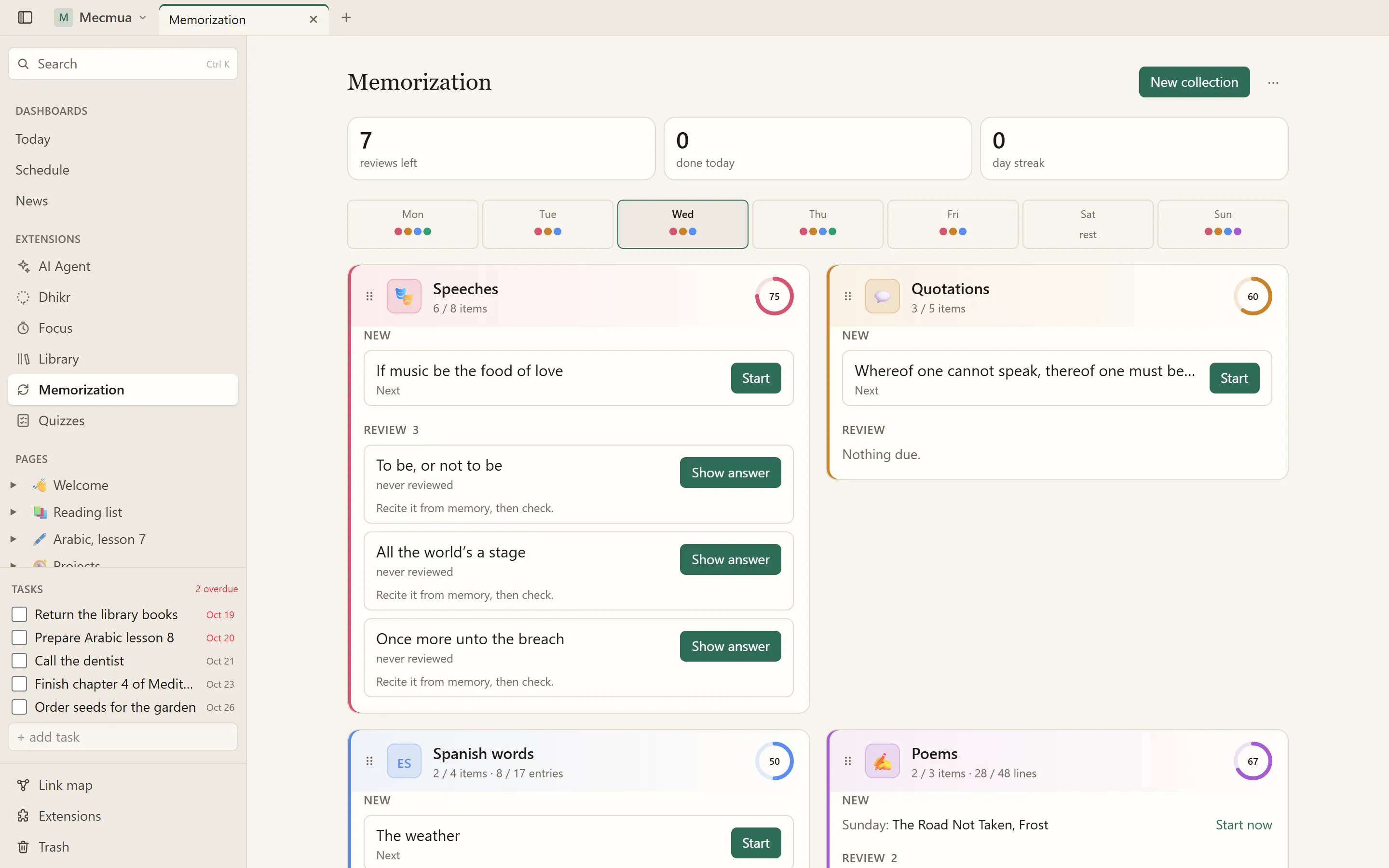Toggle the sidebar panel icon

[25, 17]
